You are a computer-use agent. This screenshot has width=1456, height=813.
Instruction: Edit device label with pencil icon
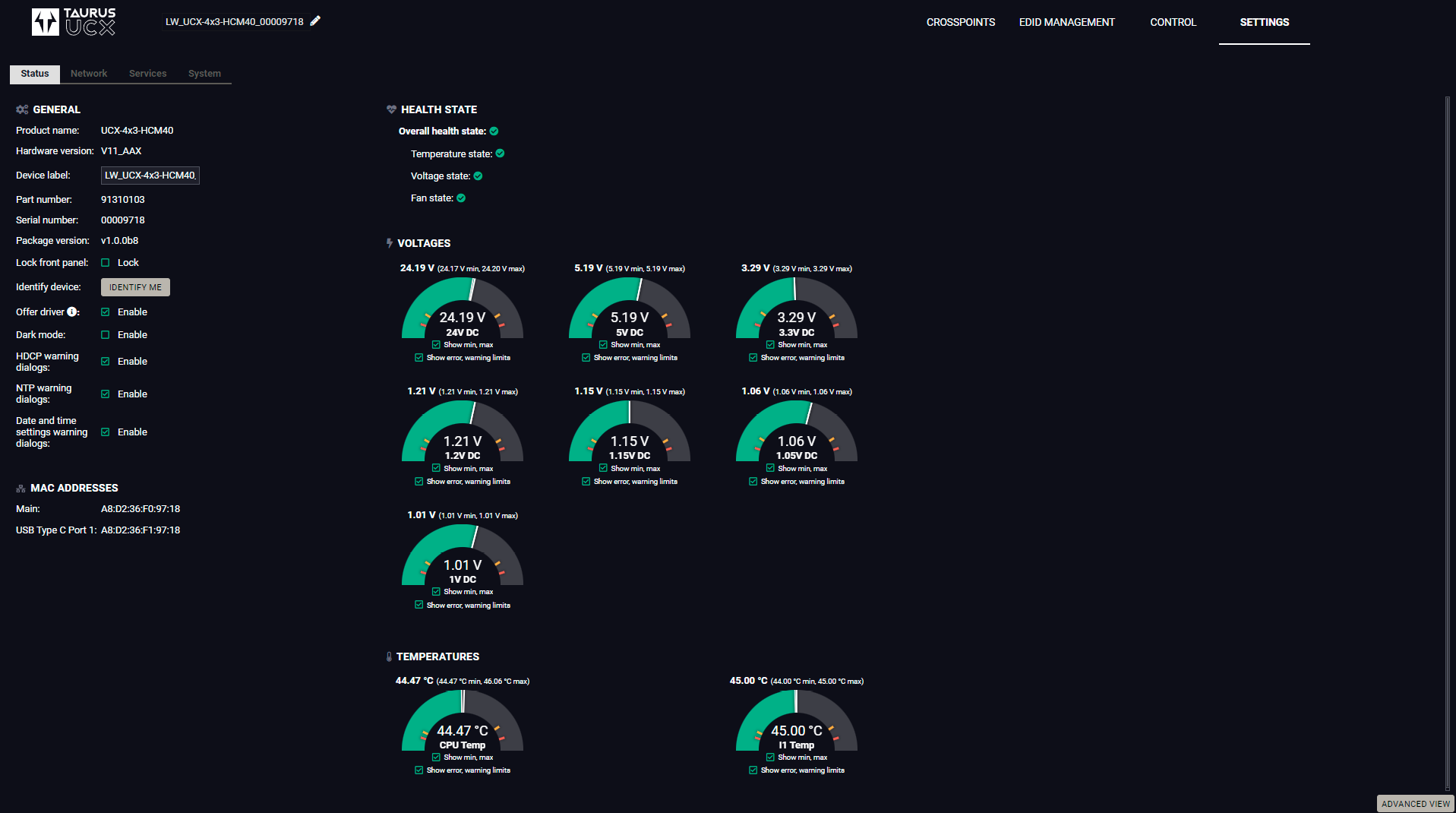[x=315, y=21]
